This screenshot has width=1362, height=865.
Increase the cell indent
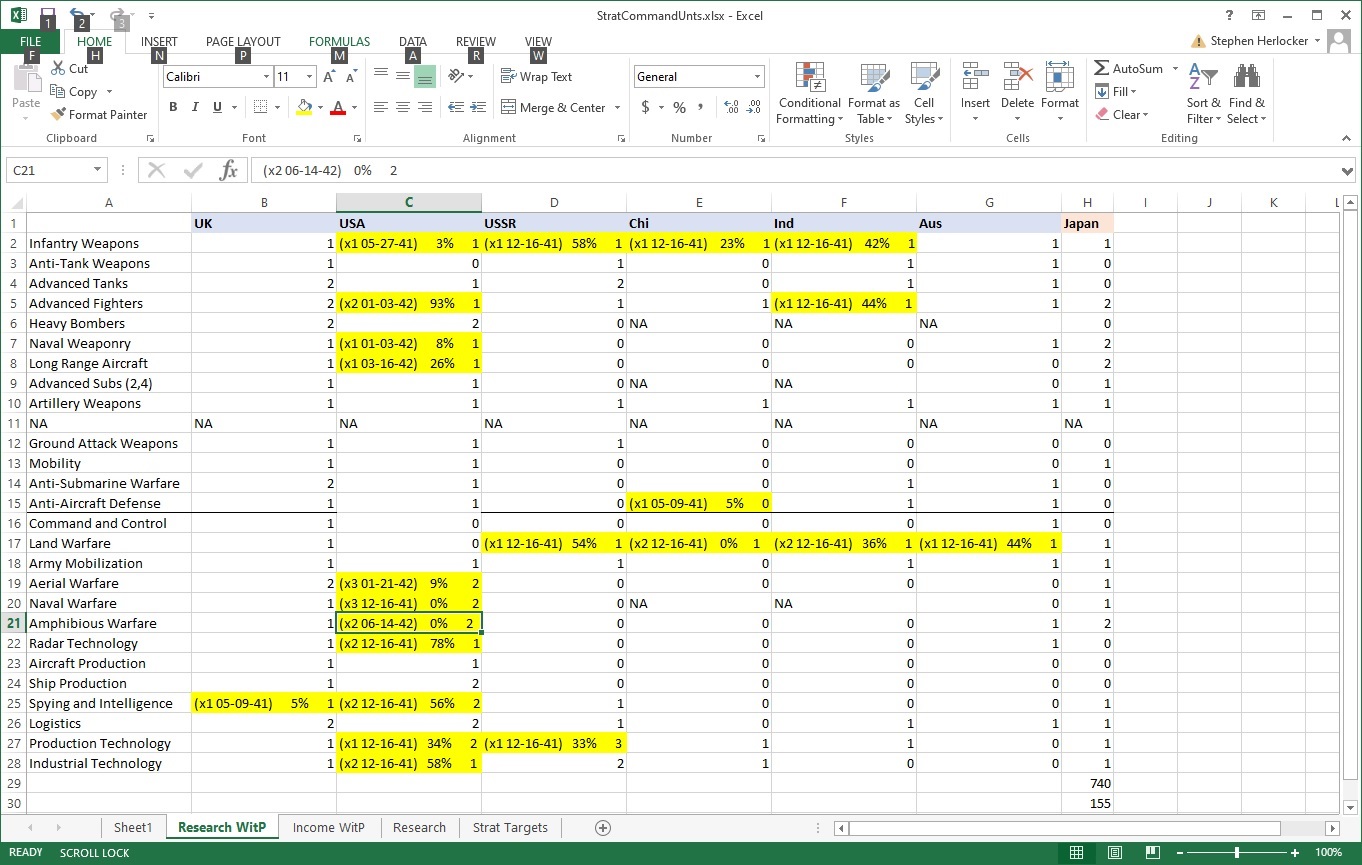tap(478, 107)
